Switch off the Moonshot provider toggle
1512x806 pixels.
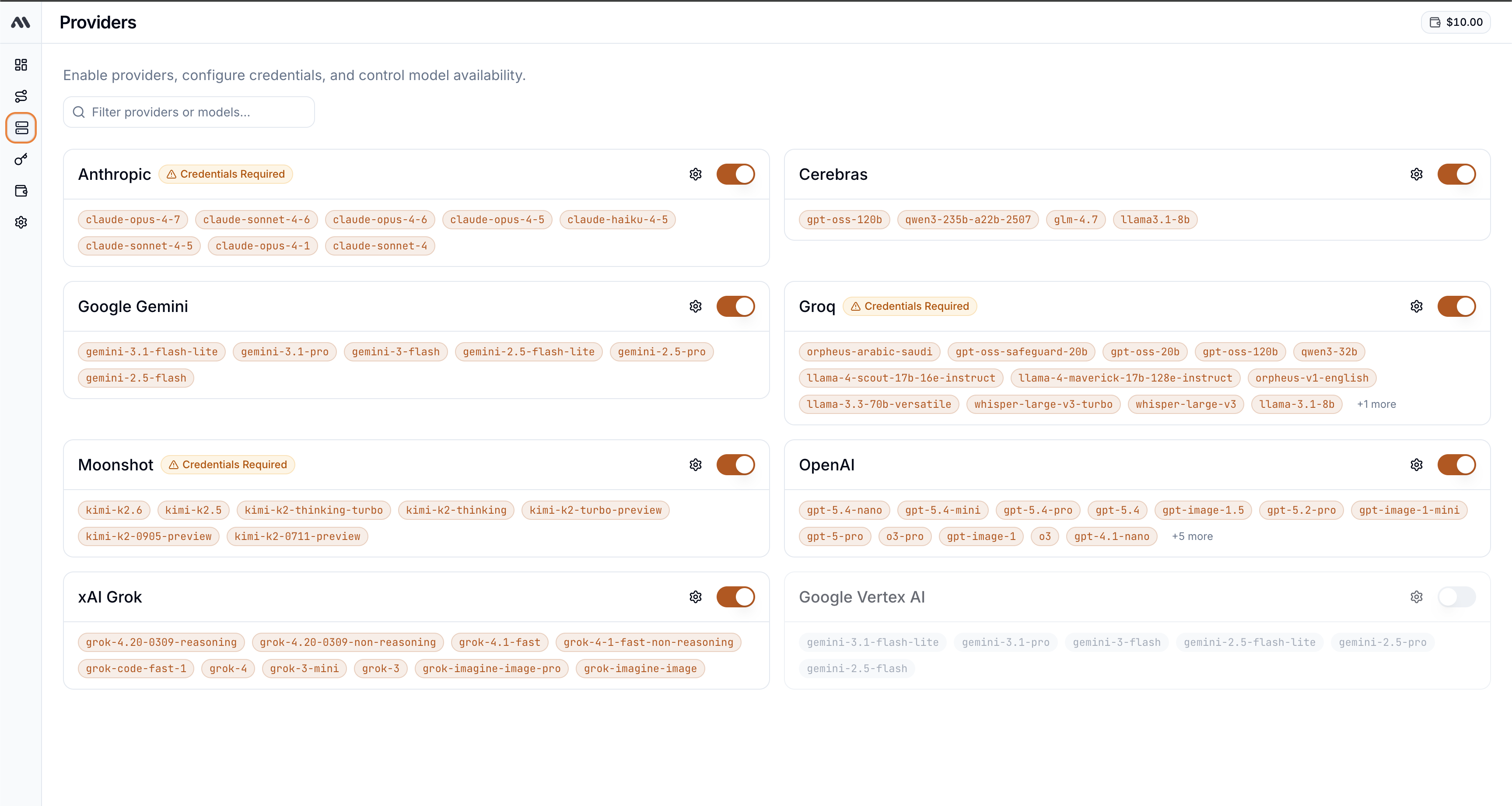[x=735, y=465]
